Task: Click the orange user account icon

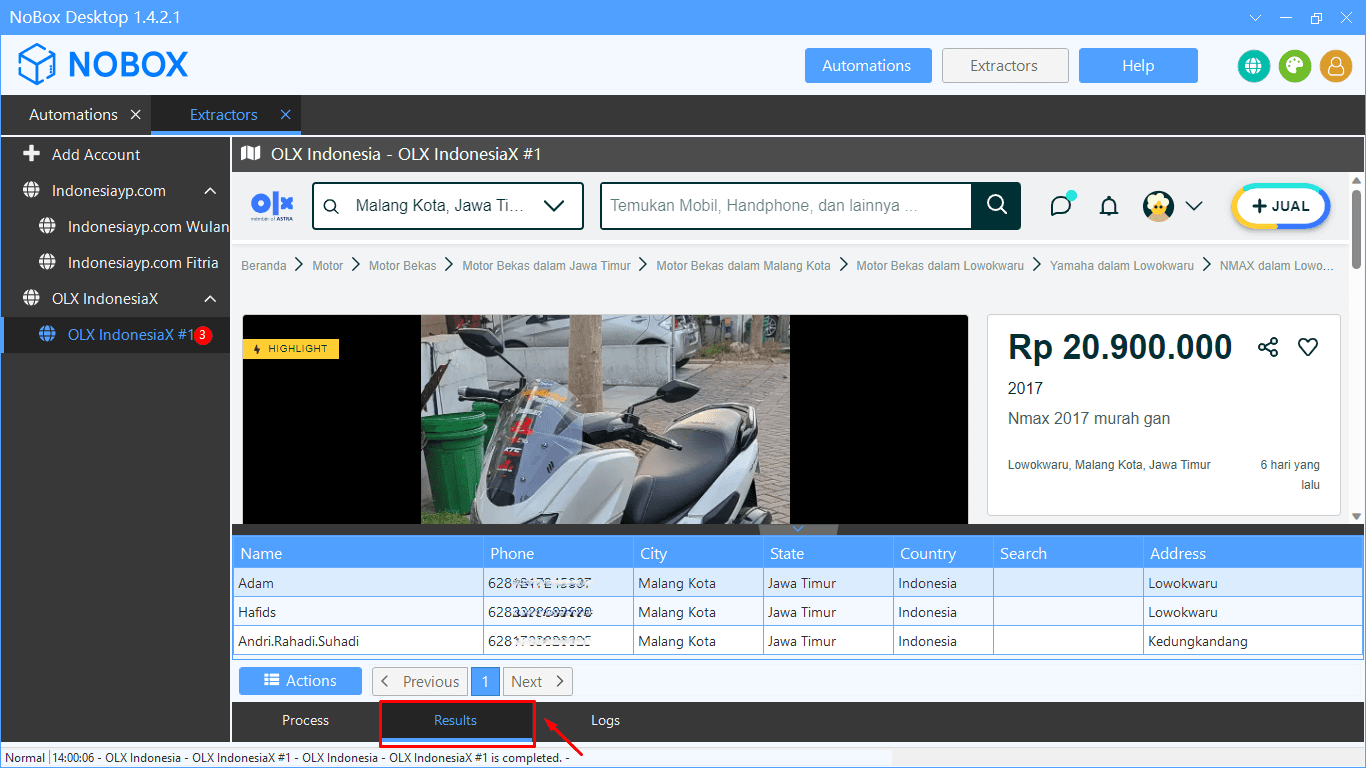Action: (x=1335, y=65)
